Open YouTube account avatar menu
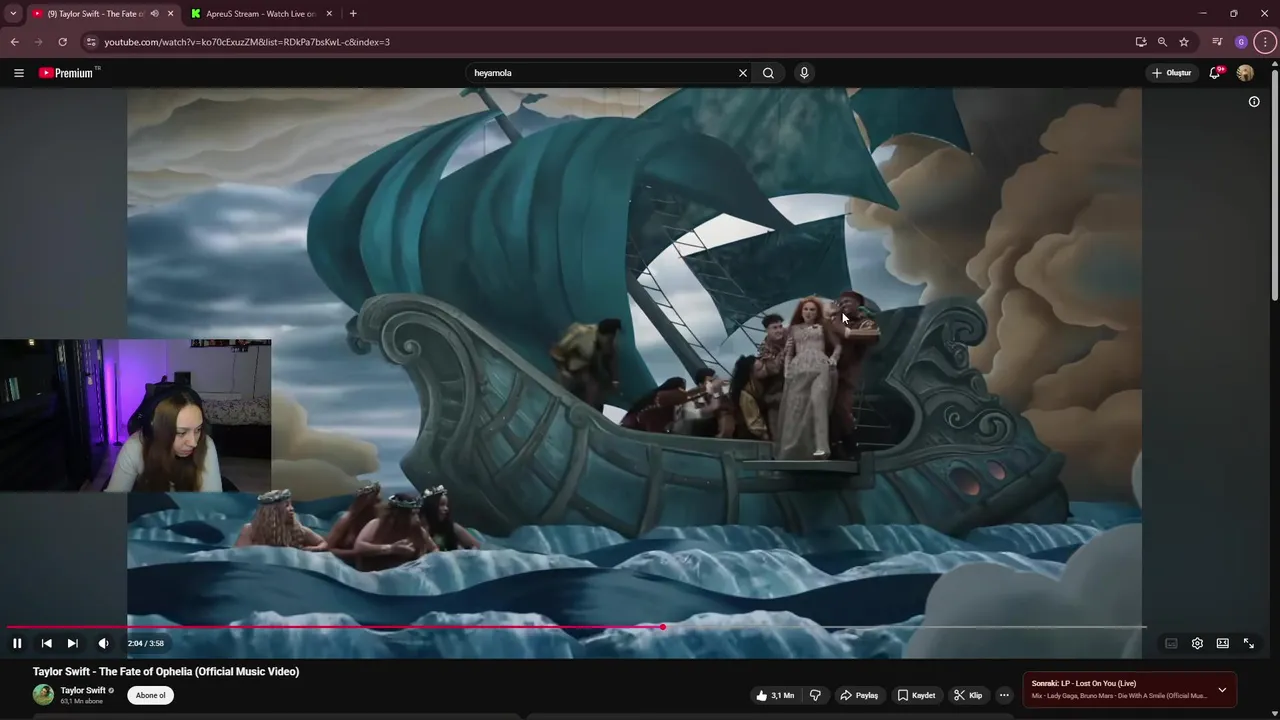 coord(1245,73)
